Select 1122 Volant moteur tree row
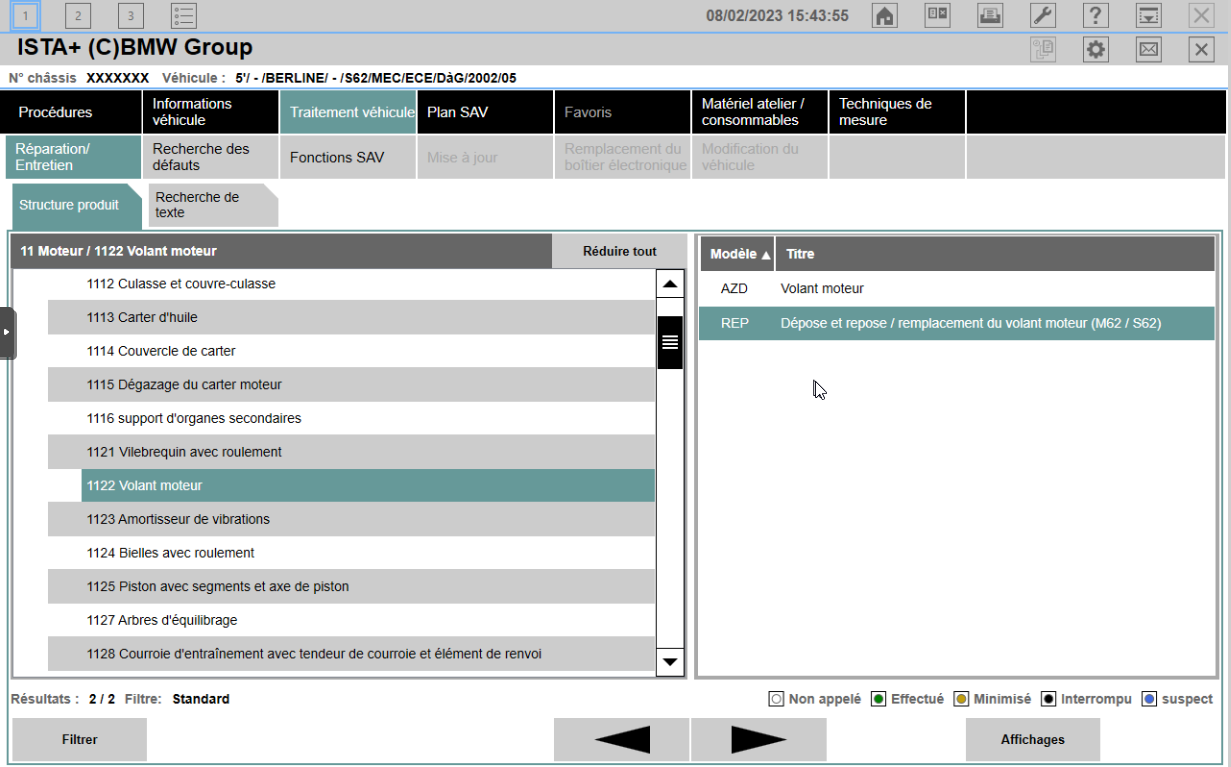This screenshot has width=1231, height=767. point(368,486)
